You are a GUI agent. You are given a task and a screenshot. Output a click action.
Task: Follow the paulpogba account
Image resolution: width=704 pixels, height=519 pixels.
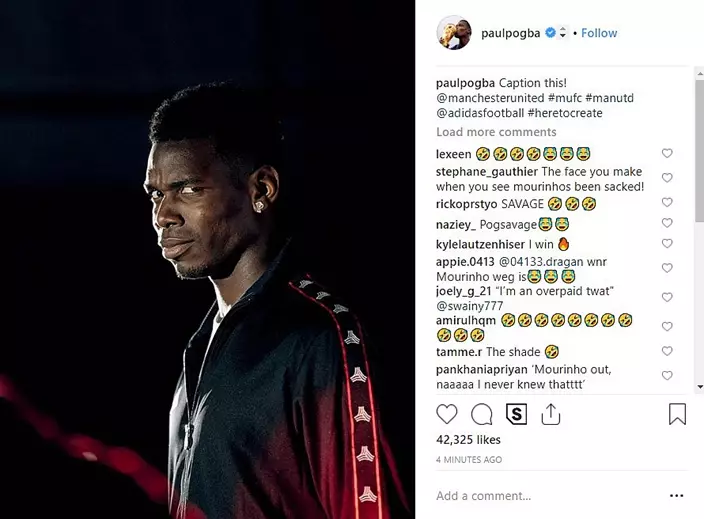click(599, 33)
